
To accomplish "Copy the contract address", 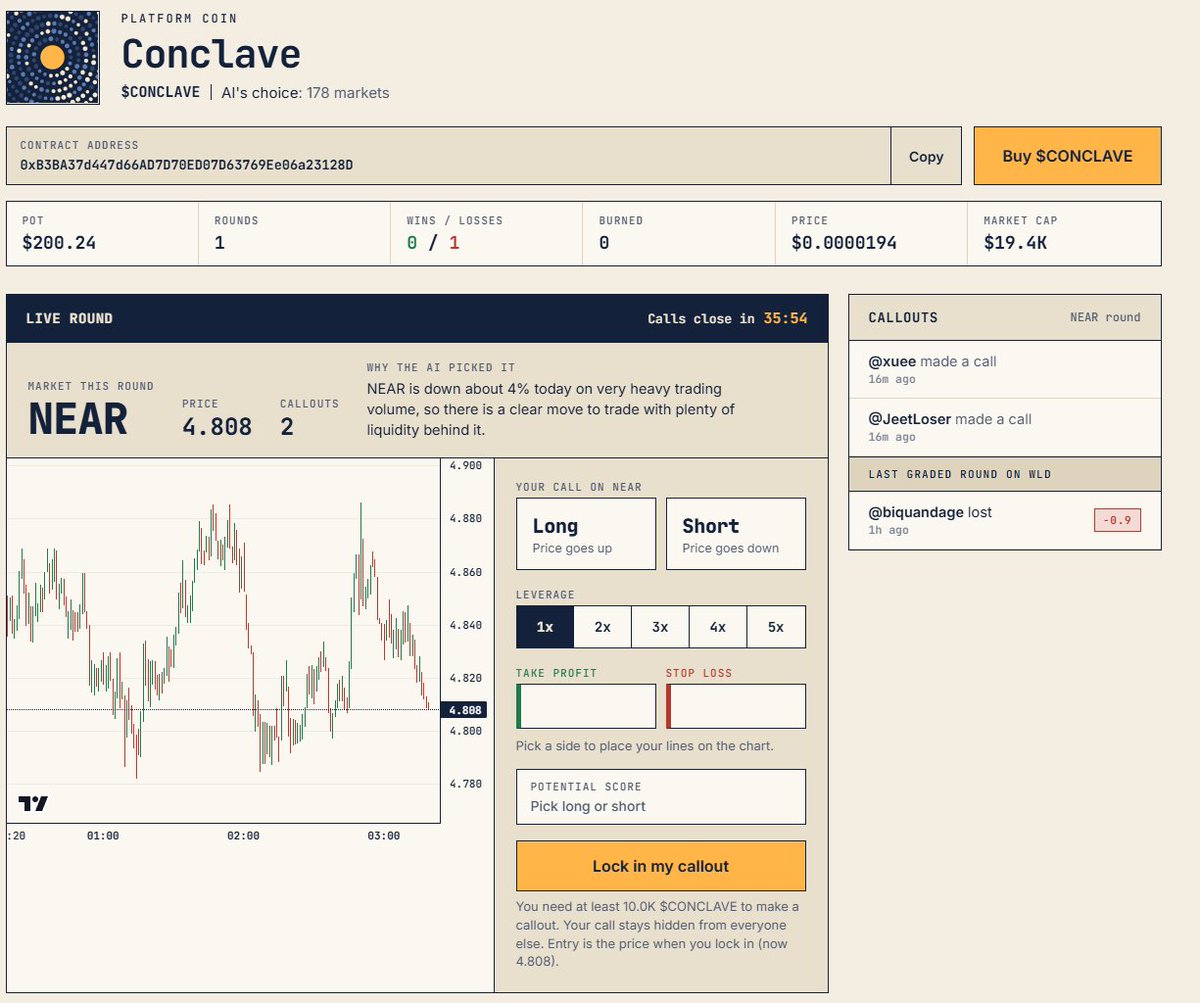I will [x=926, y=156].
